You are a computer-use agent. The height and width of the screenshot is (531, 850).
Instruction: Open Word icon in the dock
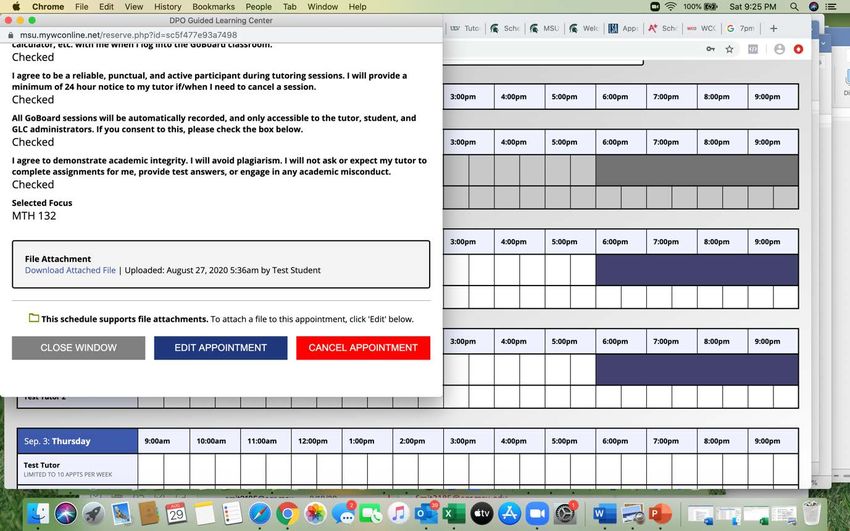point(604,514)
